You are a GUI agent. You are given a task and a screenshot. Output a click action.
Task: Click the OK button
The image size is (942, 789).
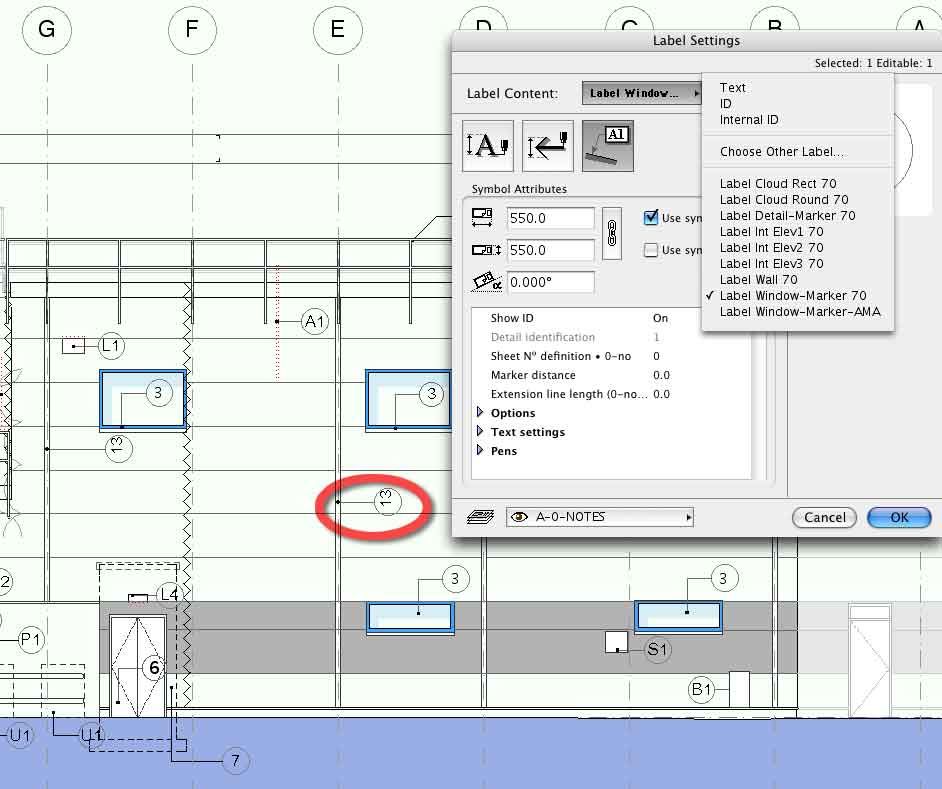tap(899, 517)
